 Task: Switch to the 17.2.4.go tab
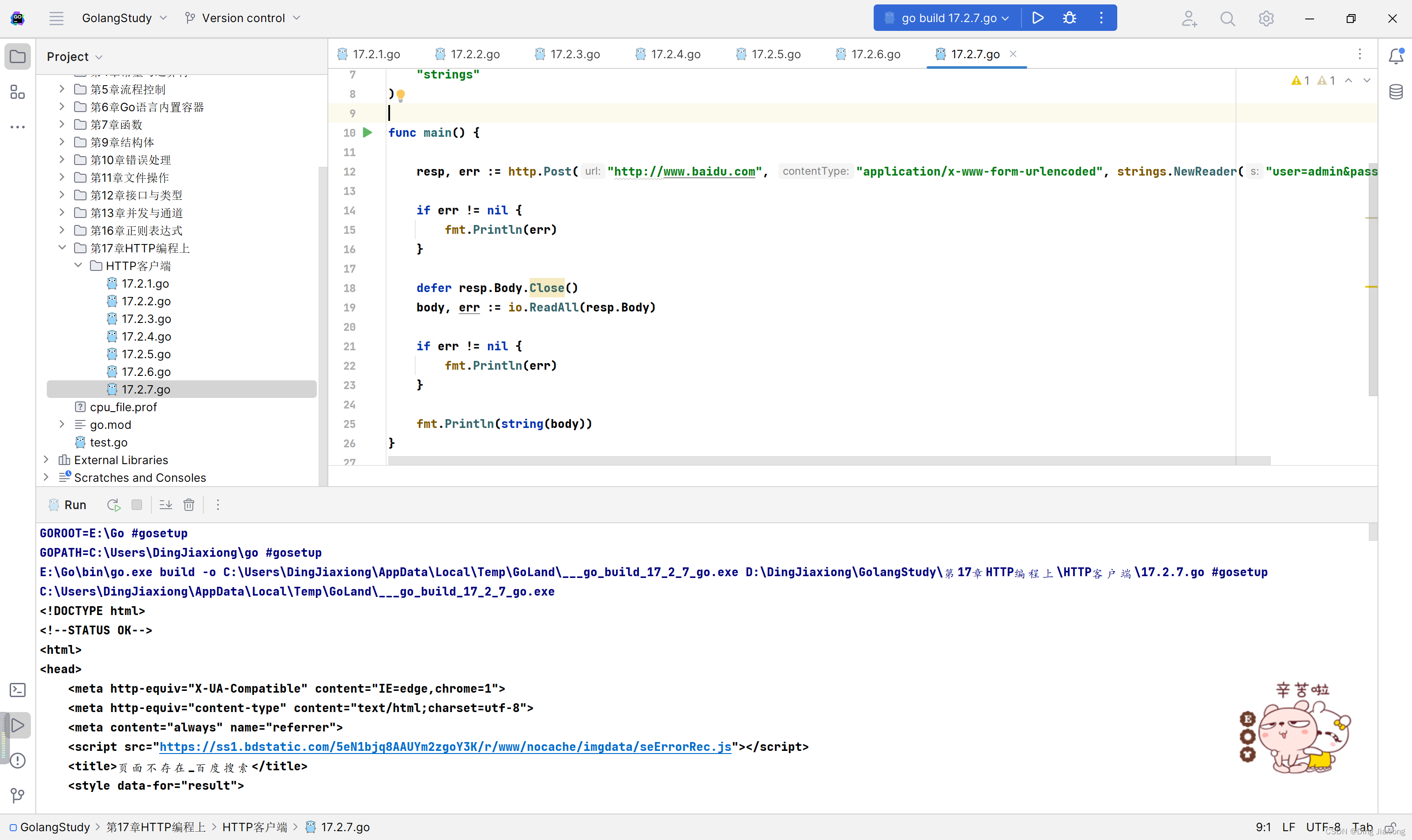(x=668, y=54)
